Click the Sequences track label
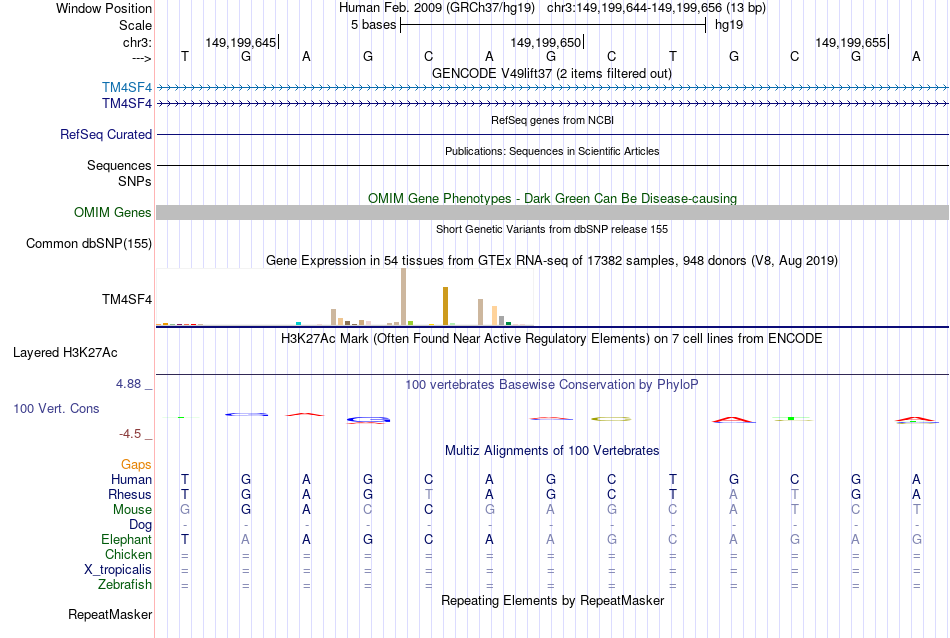This screenshot has width=950, height=638. pos(119,165)
